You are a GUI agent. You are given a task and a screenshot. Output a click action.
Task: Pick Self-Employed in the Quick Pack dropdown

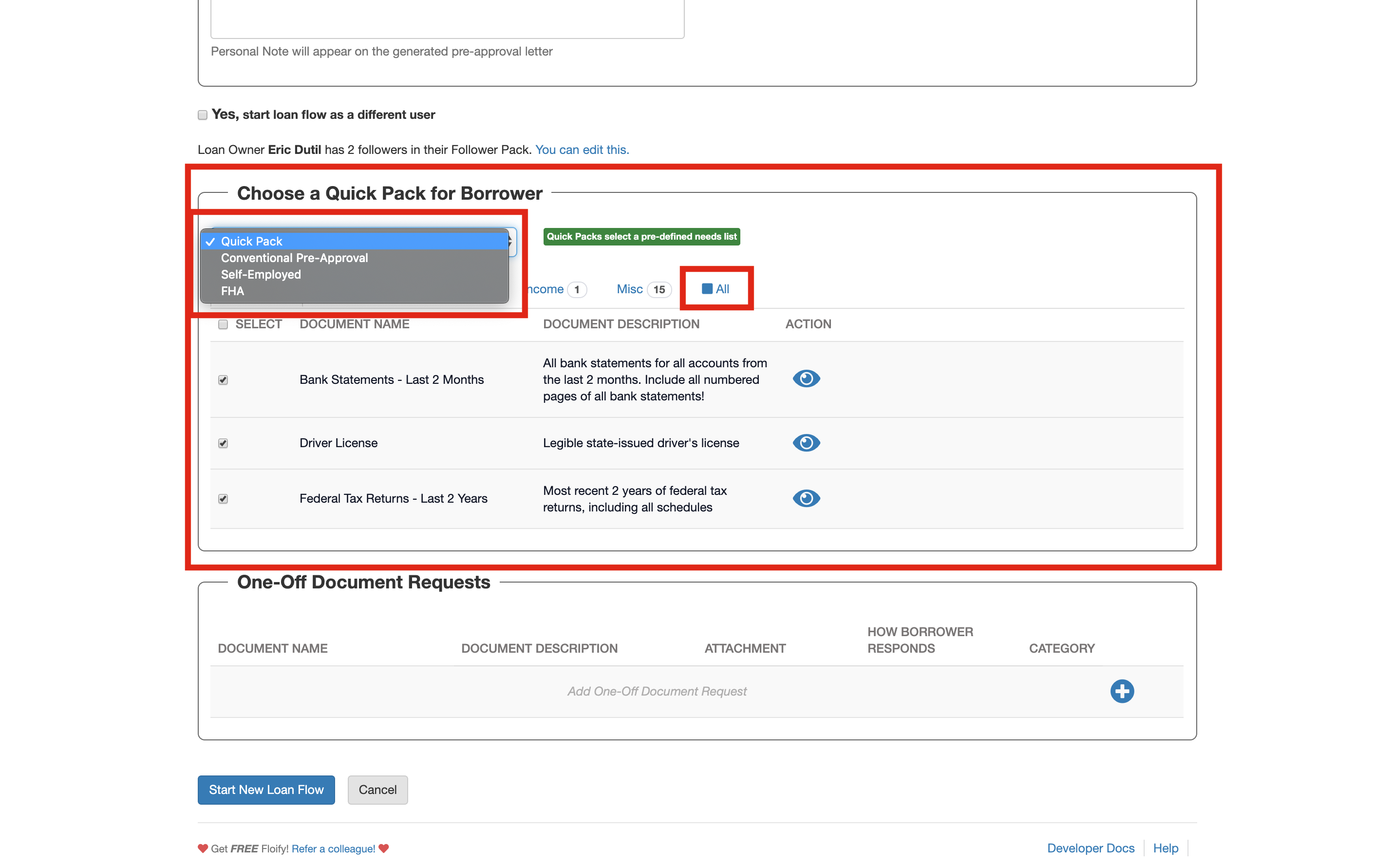pyautogui.click(x=261, y=274)
